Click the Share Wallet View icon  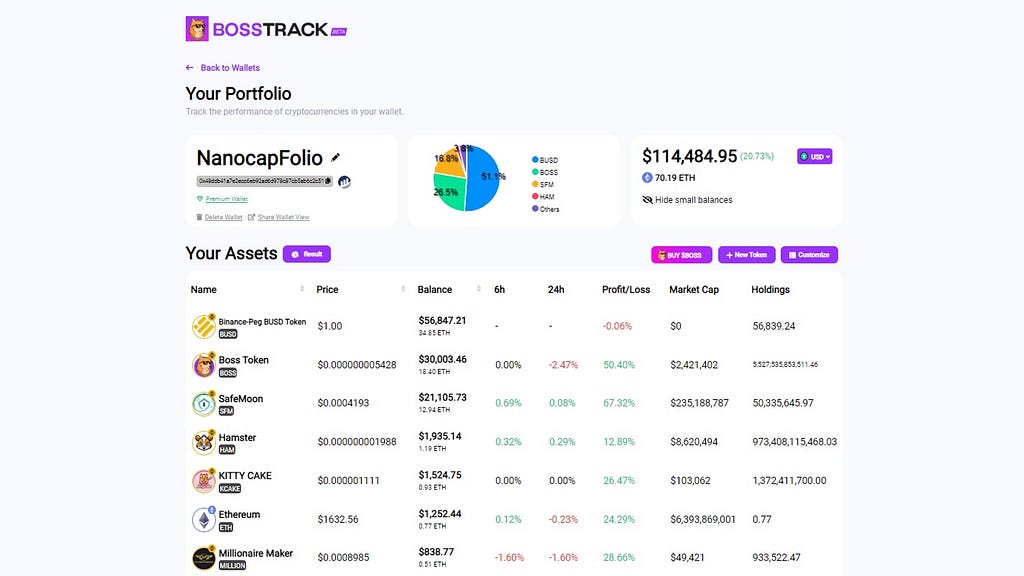(x=251, y=217)
